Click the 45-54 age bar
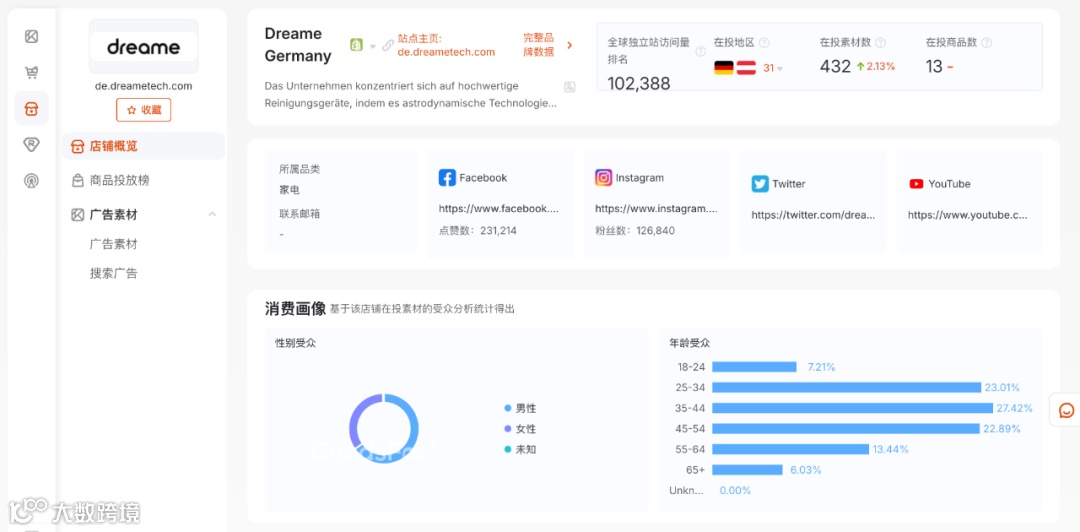The width and height of the screenshot is (1080, 532). (x=846, y=429)
